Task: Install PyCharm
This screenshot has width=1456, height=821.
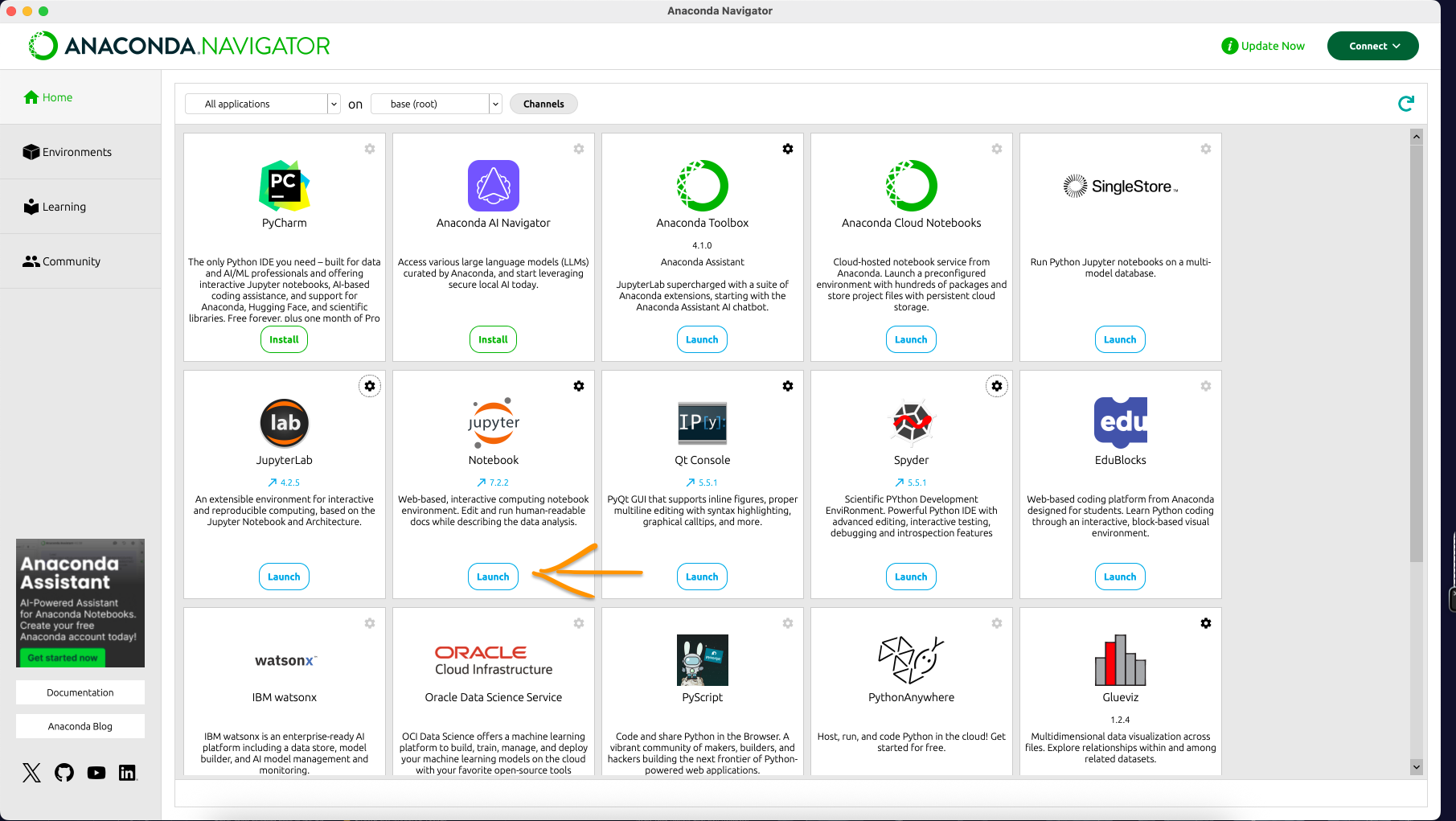Action: tap(284, 339)
